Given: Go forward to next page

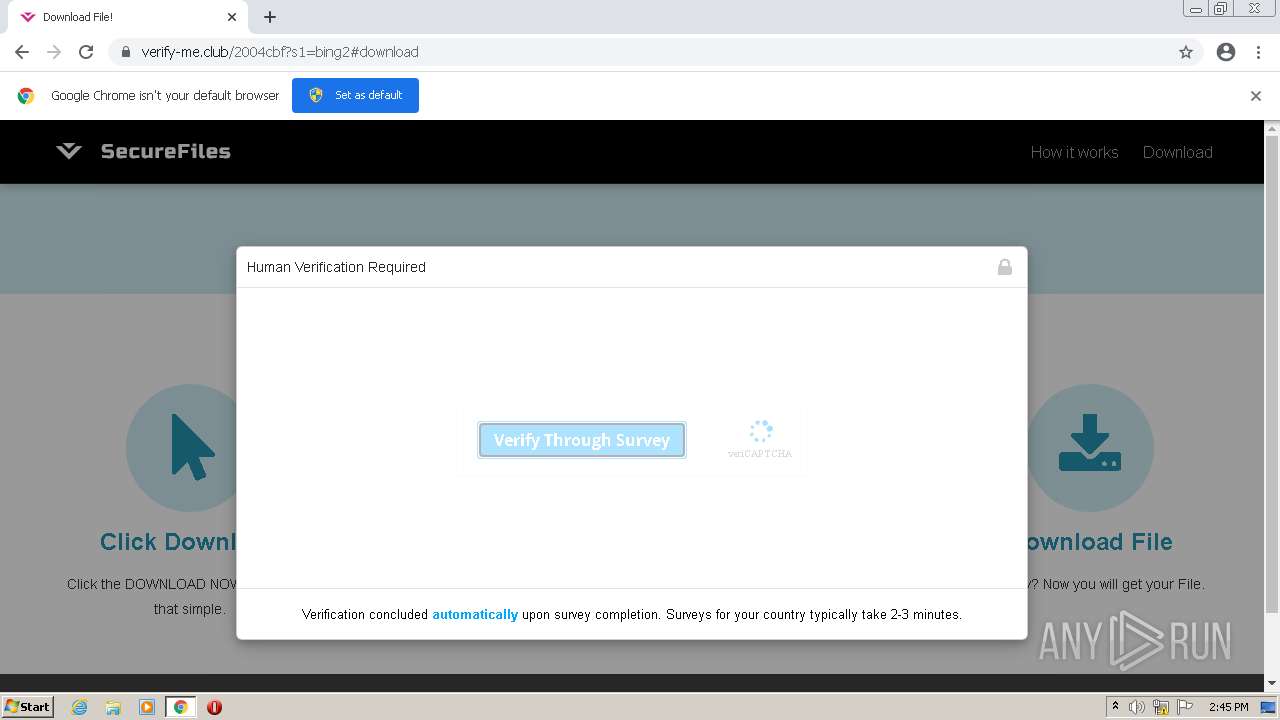Looking at the screenshot, I should 54,52.
